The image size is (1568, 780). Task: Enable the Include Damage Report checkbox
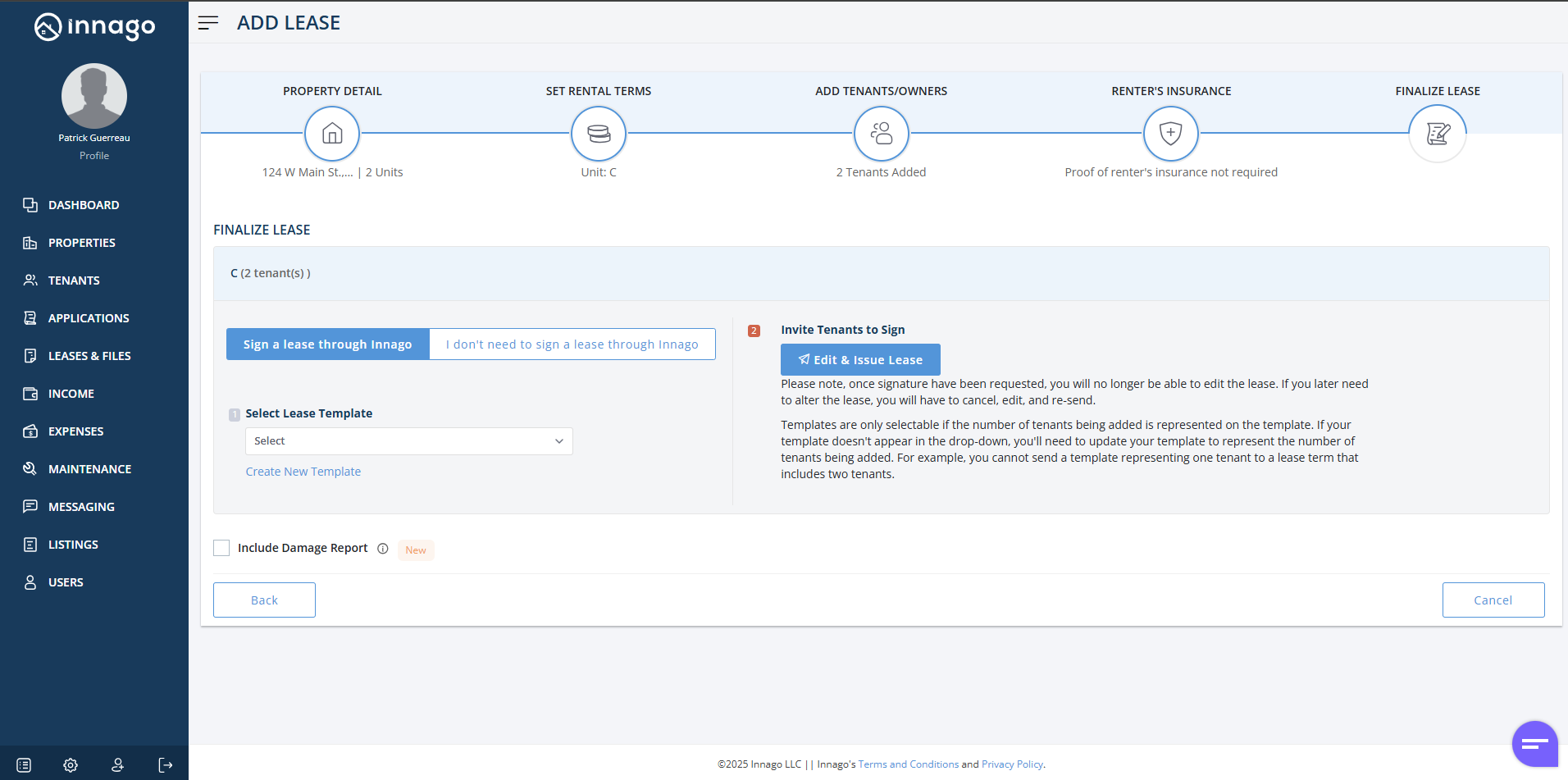(x=221, y=548)
